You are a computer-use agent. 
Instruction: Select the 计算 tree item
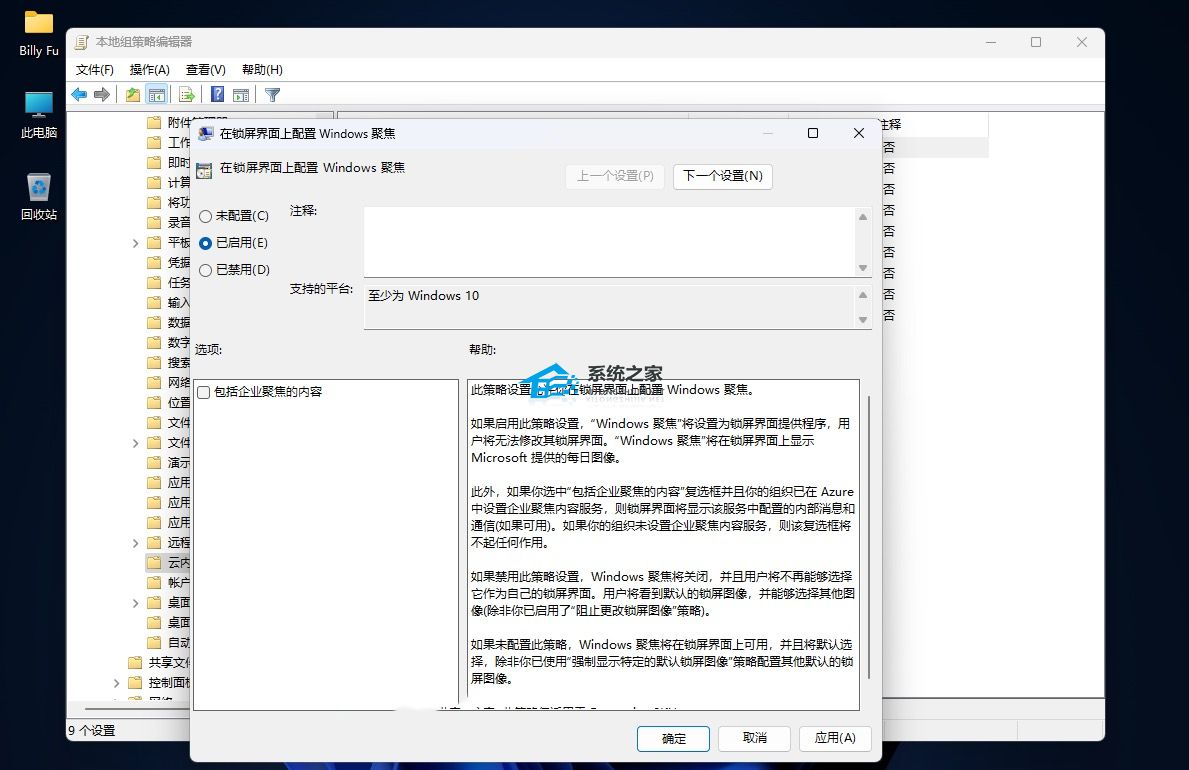(168, 182)
